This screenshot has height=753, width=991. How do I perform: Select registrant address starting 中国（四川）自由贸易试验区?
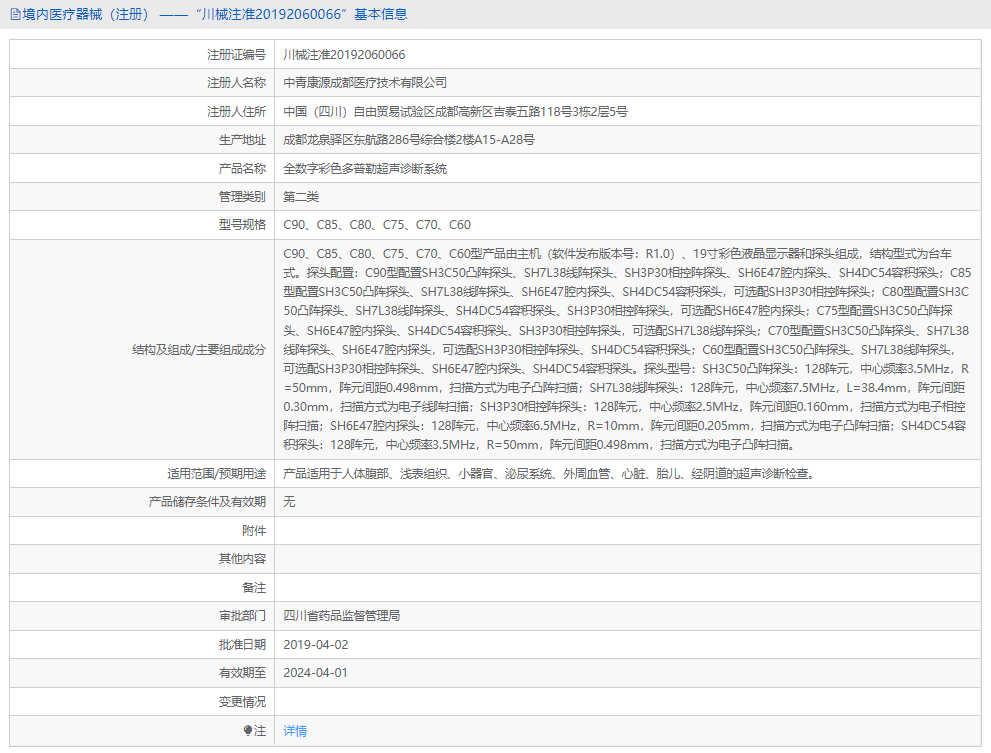coord(456,112)
